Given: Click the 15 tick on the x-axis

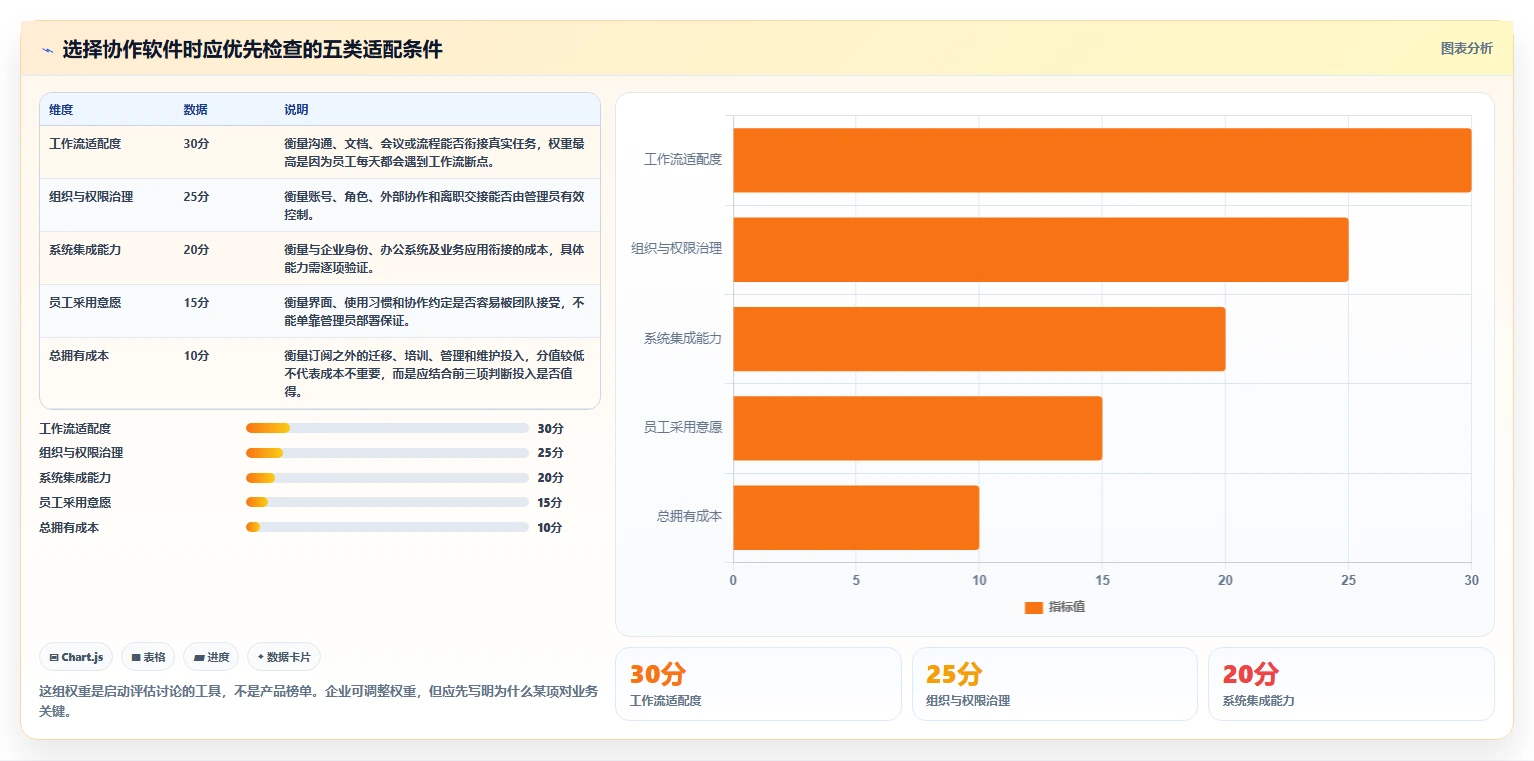Looking at the screenshot, I should (x=1102, y=580).
